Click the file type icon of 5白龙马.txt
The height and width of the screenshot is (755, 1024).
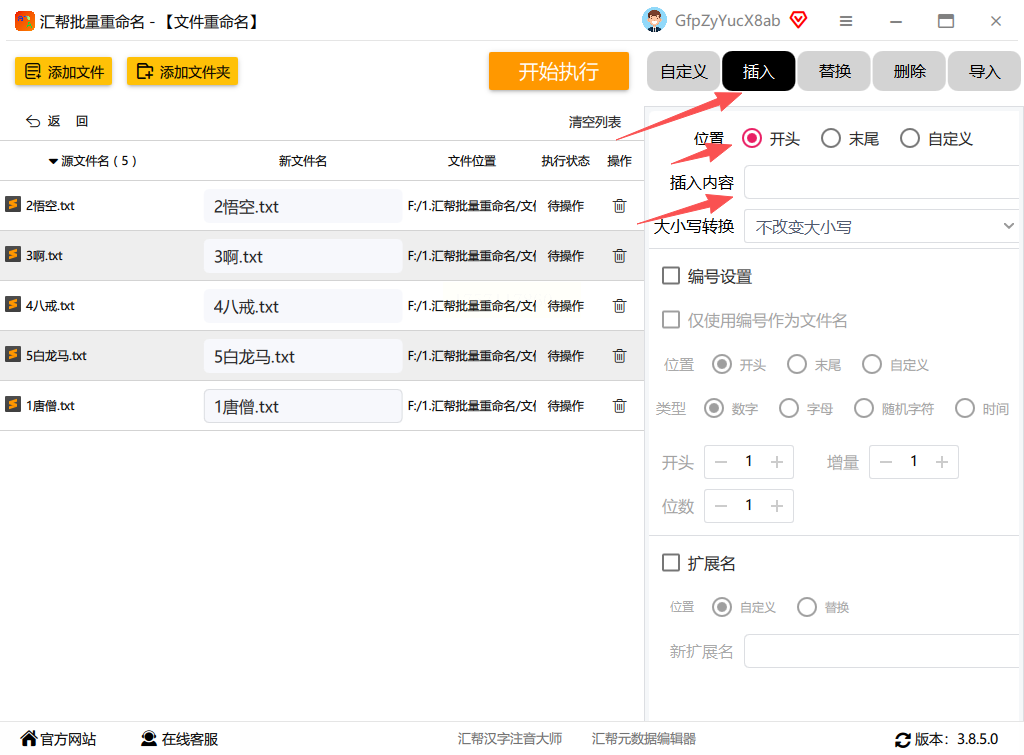(13, 354)
